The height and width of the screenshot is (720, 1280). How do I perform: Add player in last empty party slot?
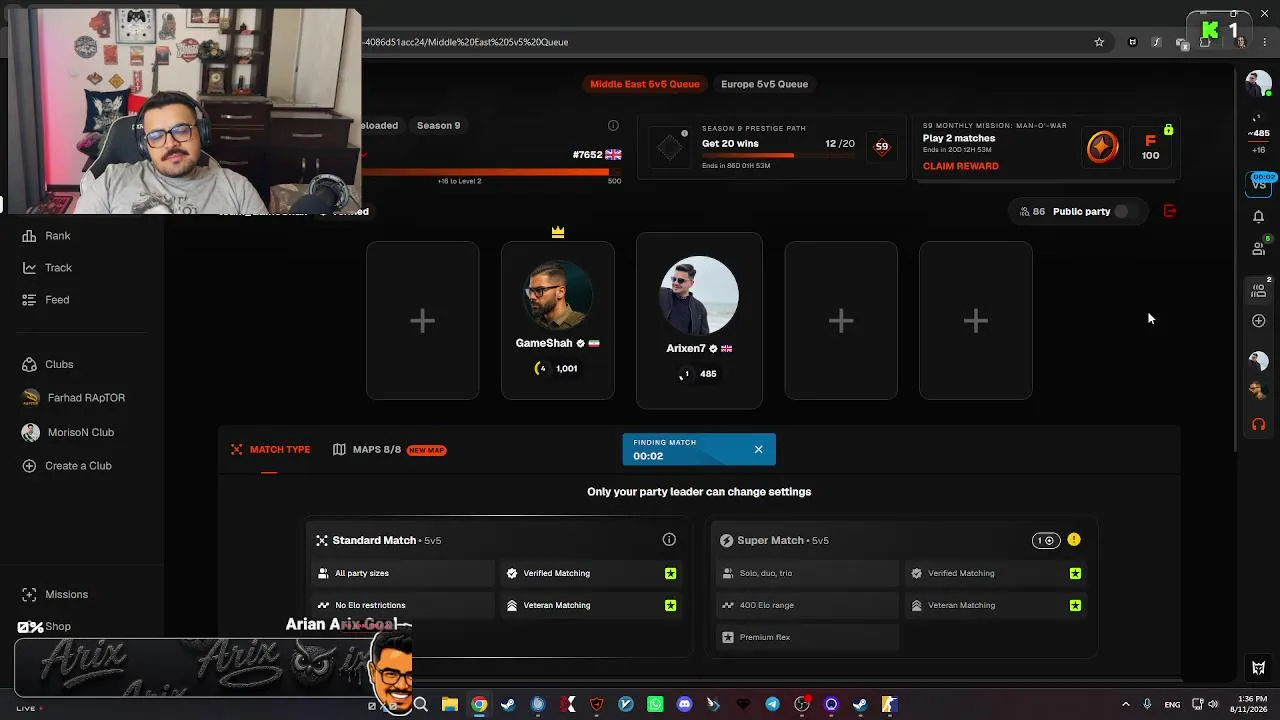(x=976, y=320)
